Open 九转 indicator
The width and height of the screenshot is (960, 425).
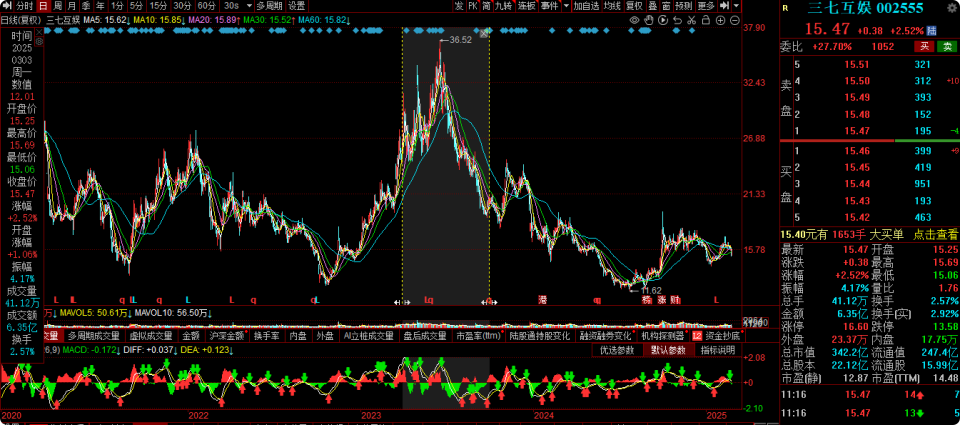(x=504, y=6)
